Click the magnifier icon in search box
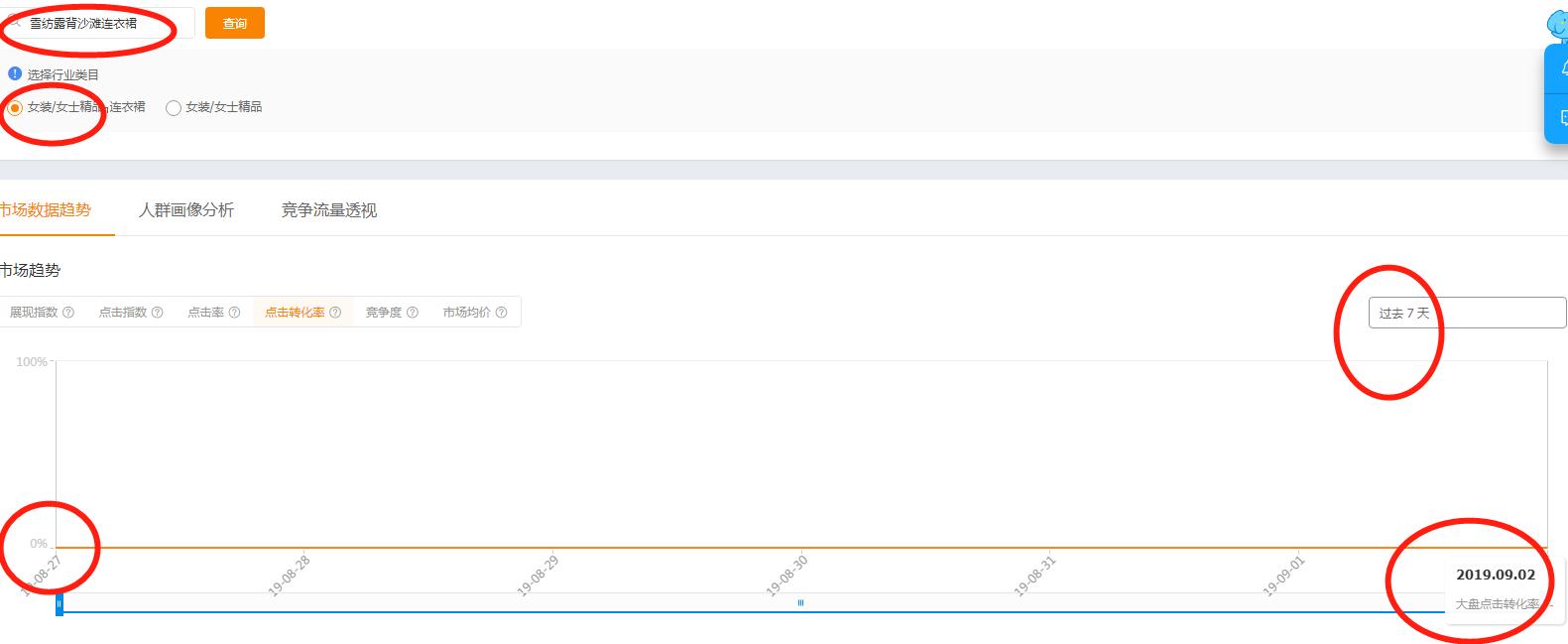This screenshot has width=1568, height=644. (x=15, y=23)
